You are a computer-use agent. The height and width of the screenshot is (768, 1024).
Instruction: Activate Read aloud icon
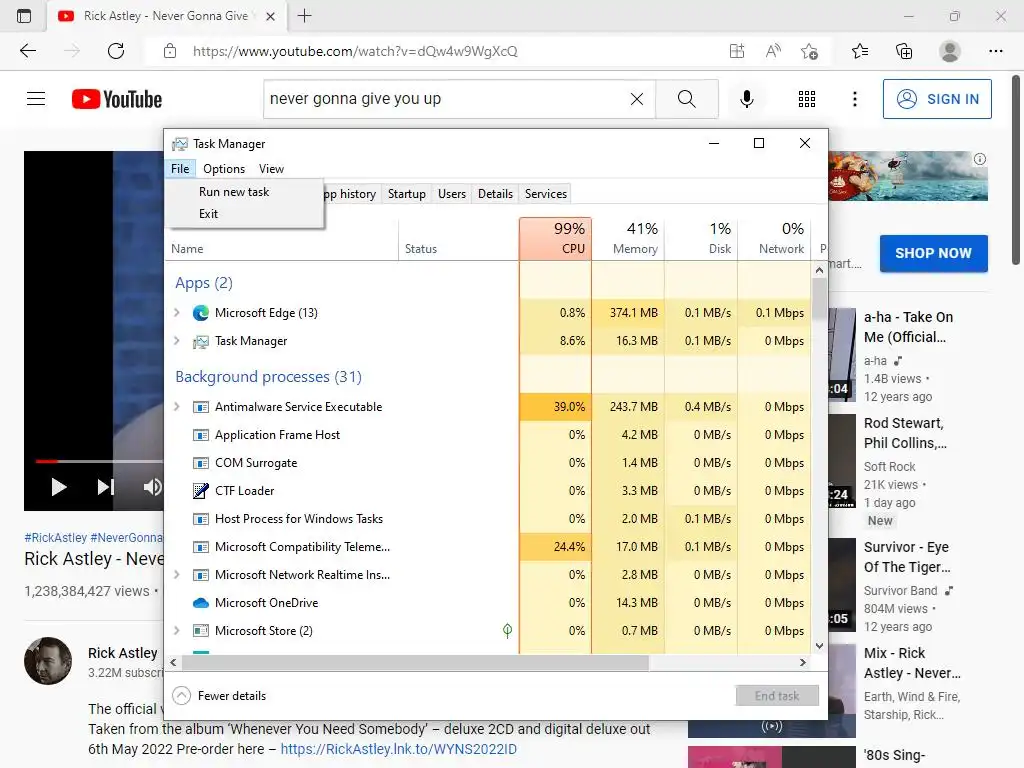[773, 51]
